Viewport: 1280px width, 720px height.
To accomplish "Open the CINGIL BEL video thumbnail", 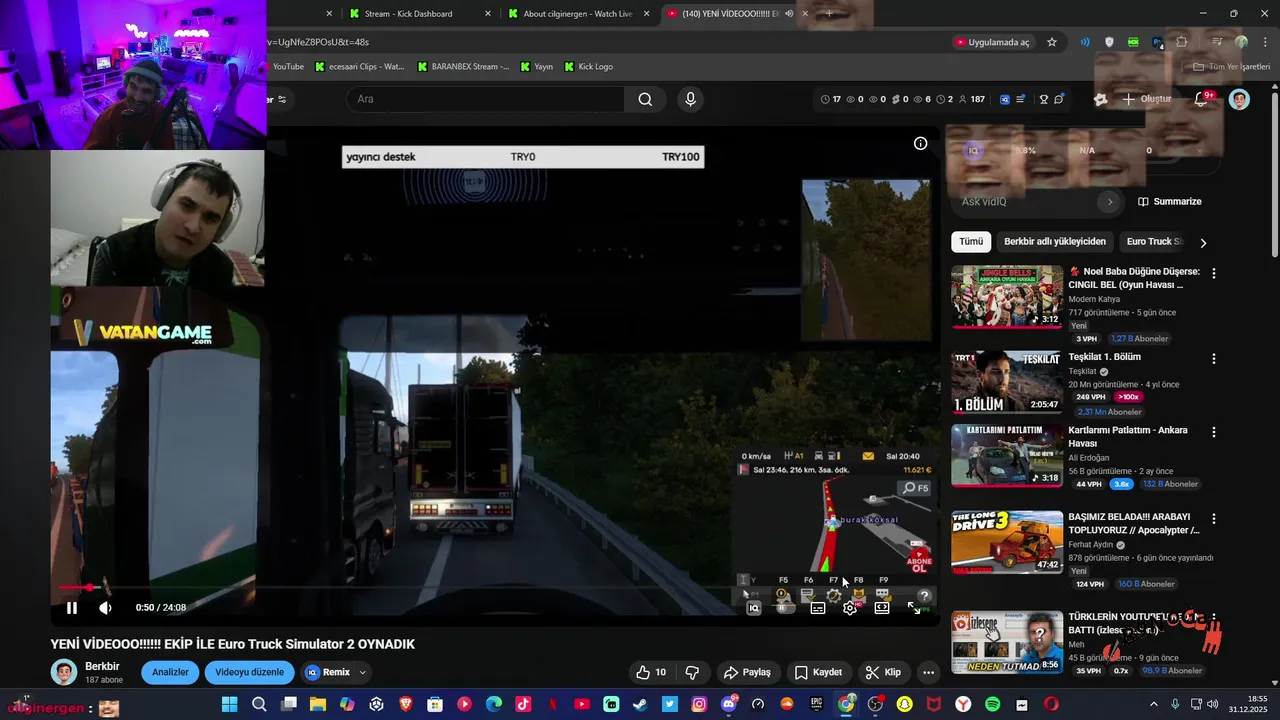I will (x=1007, y=296).
